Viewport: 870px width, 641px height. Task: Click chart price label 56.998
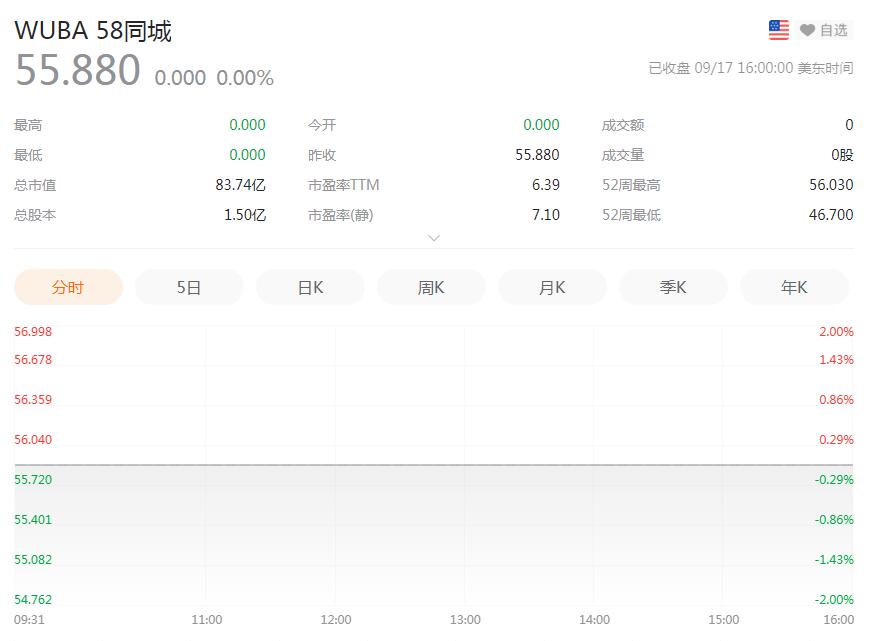point(33,332)
